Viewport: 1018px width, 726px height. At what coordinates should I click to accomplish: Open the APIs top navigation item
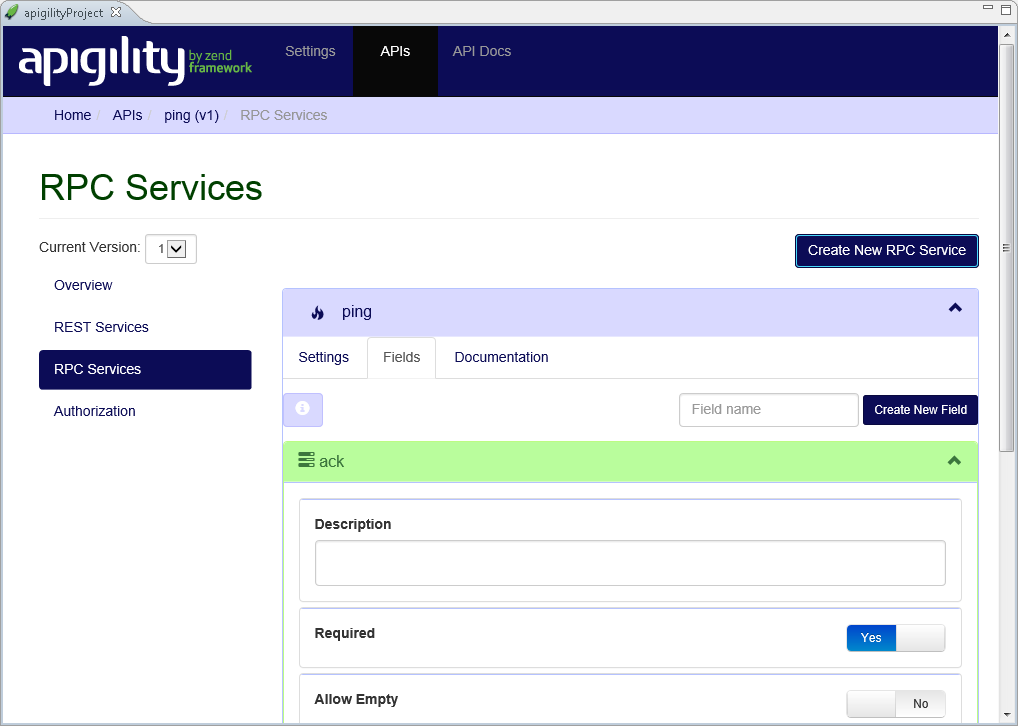[x=395, y=61]
